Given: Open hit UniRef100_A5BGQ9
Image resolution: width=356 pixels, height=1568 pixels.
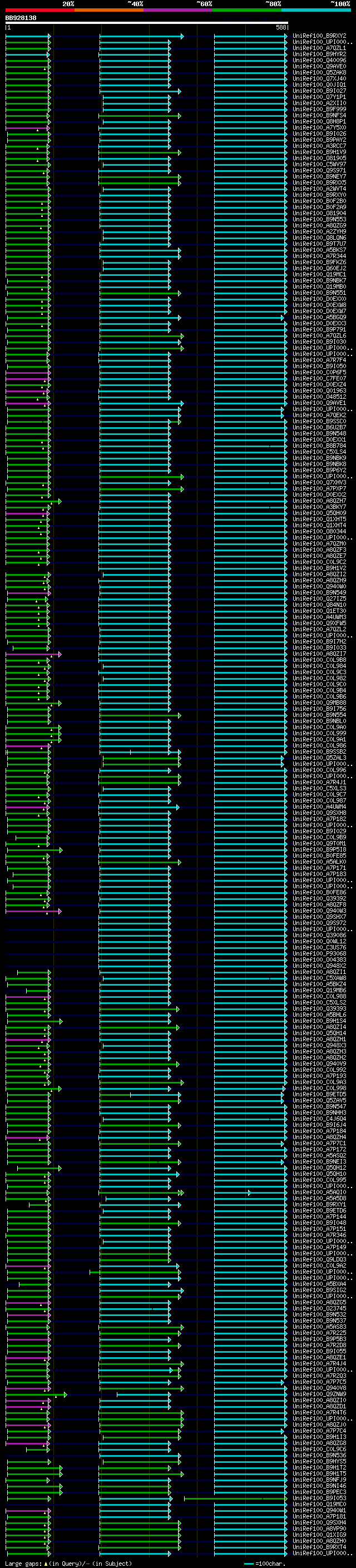Looking at the screenshot, I should coord(319,317).
